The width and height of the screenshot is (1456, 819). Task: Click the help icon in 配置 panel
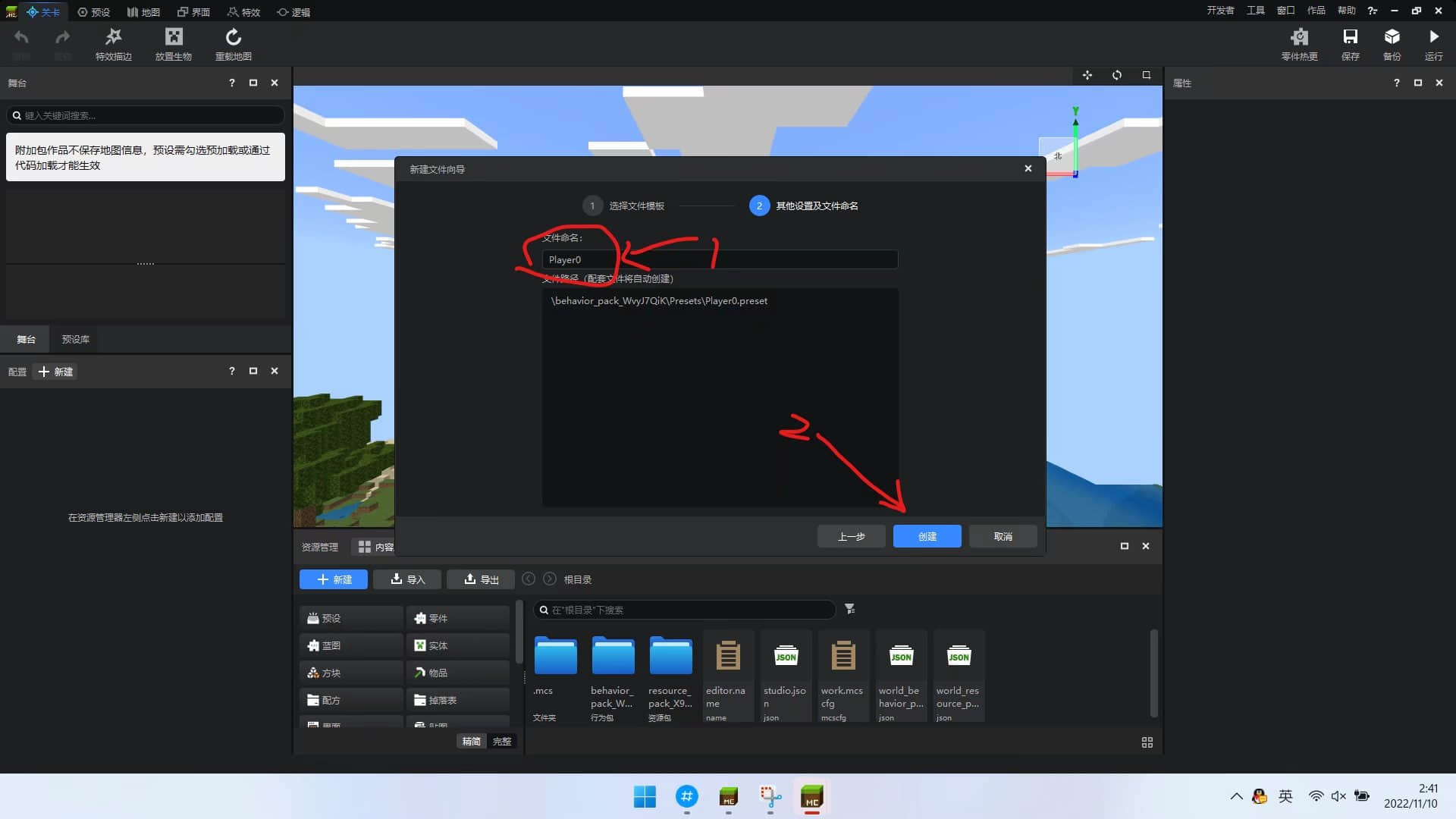coord(232,371)
